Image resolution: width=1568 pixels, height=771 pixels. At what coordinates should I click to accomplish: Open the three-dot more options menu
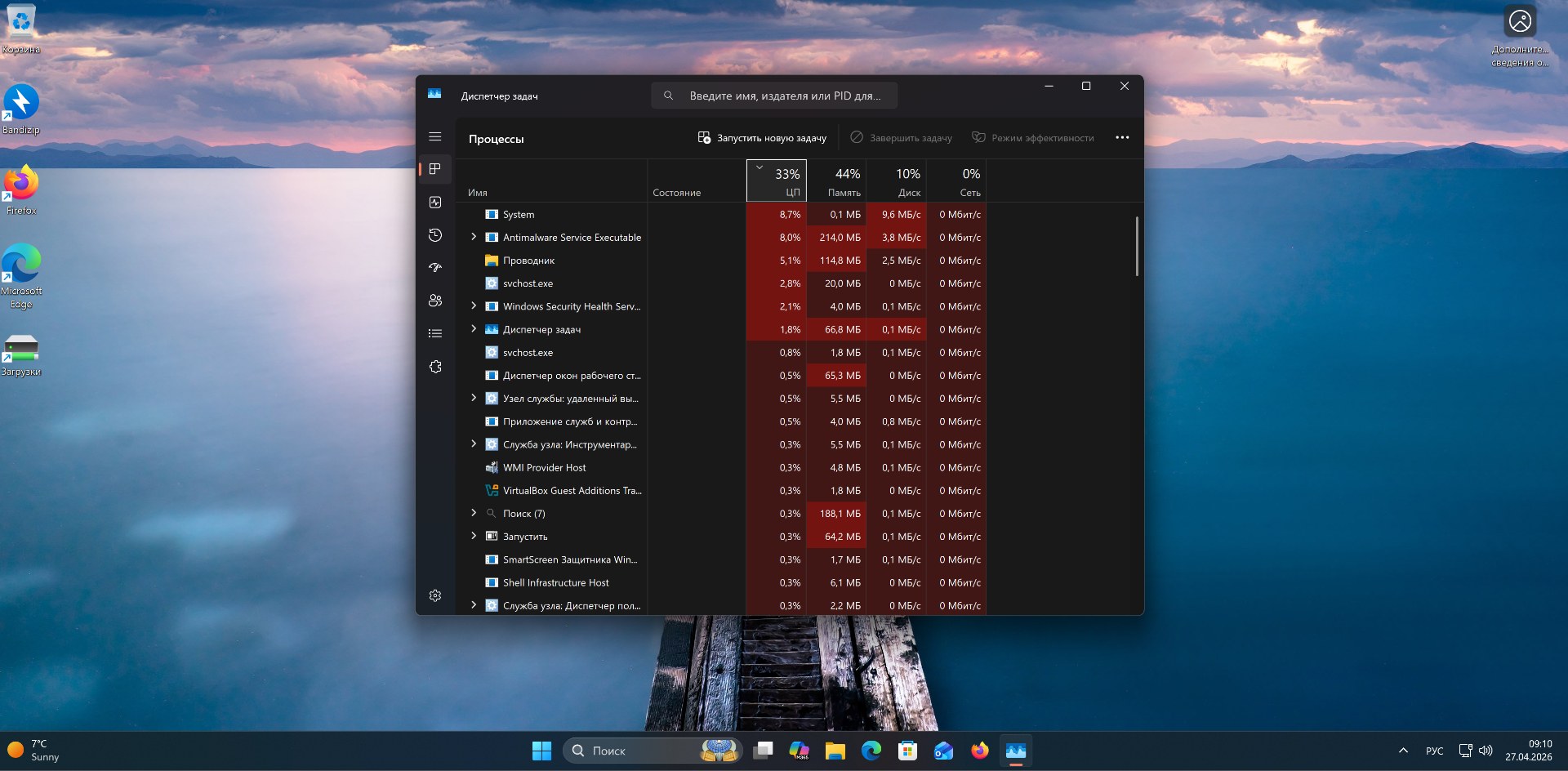pos(1122,138)
